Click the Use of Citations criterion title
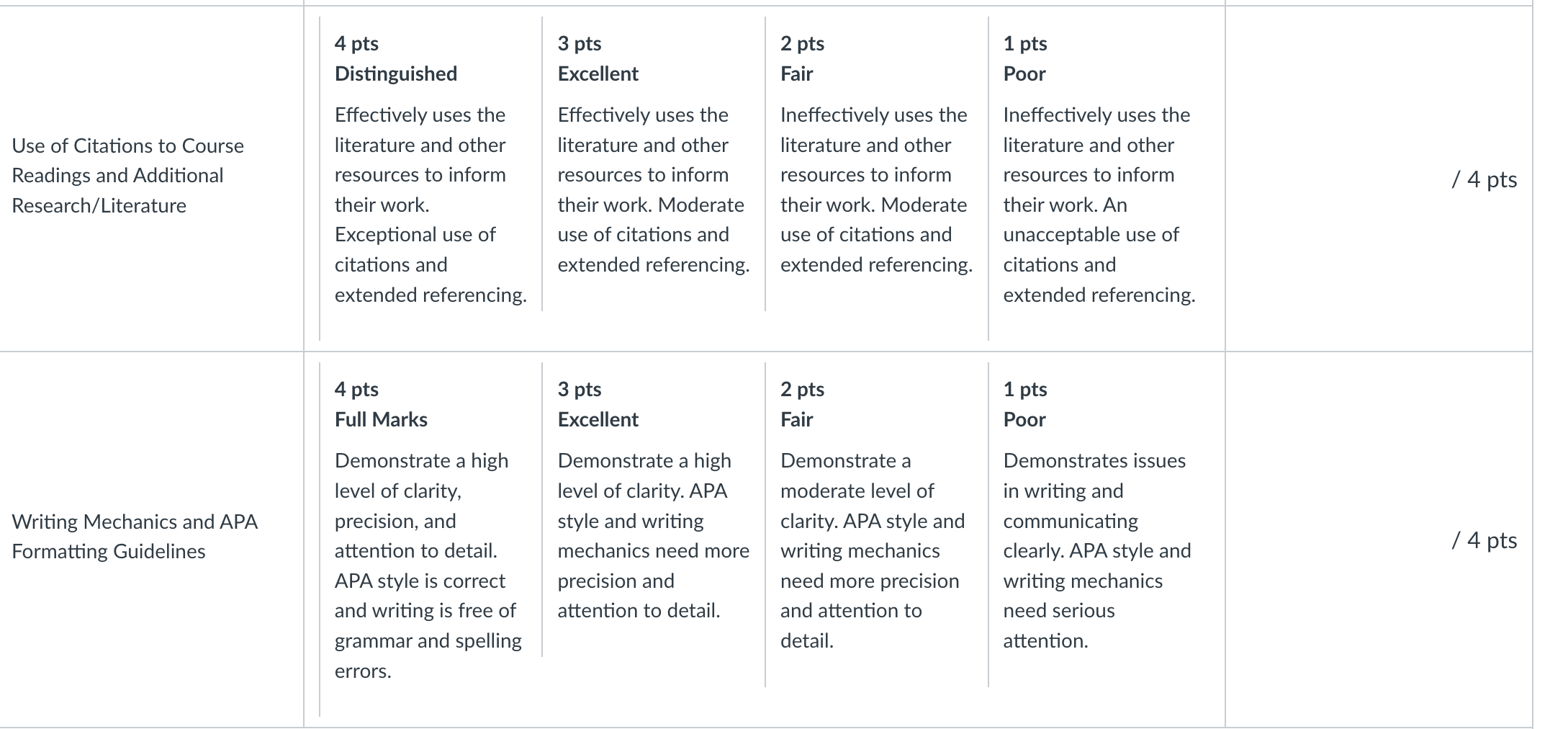The height and width of the screenshot is (729, 1568). (x=128, y=176)
